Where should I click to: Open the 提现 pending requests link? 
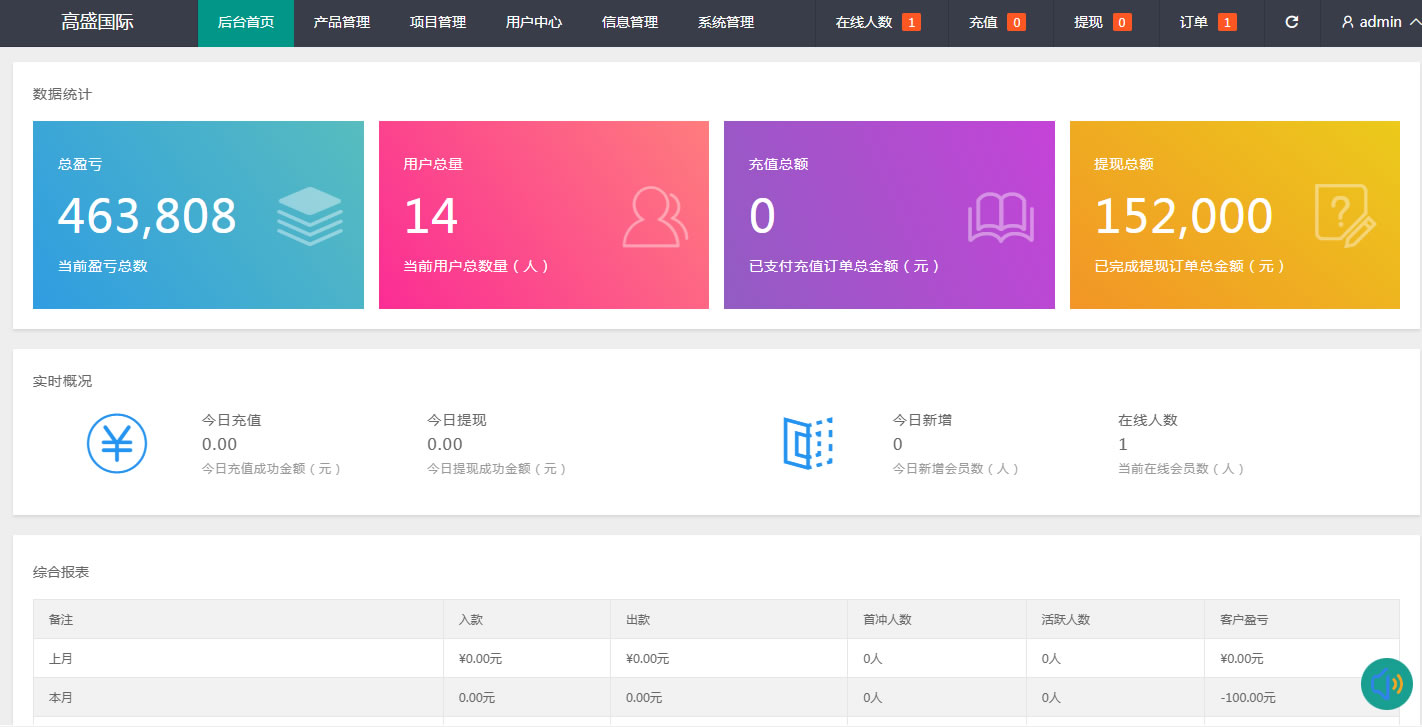[1102, 22]
